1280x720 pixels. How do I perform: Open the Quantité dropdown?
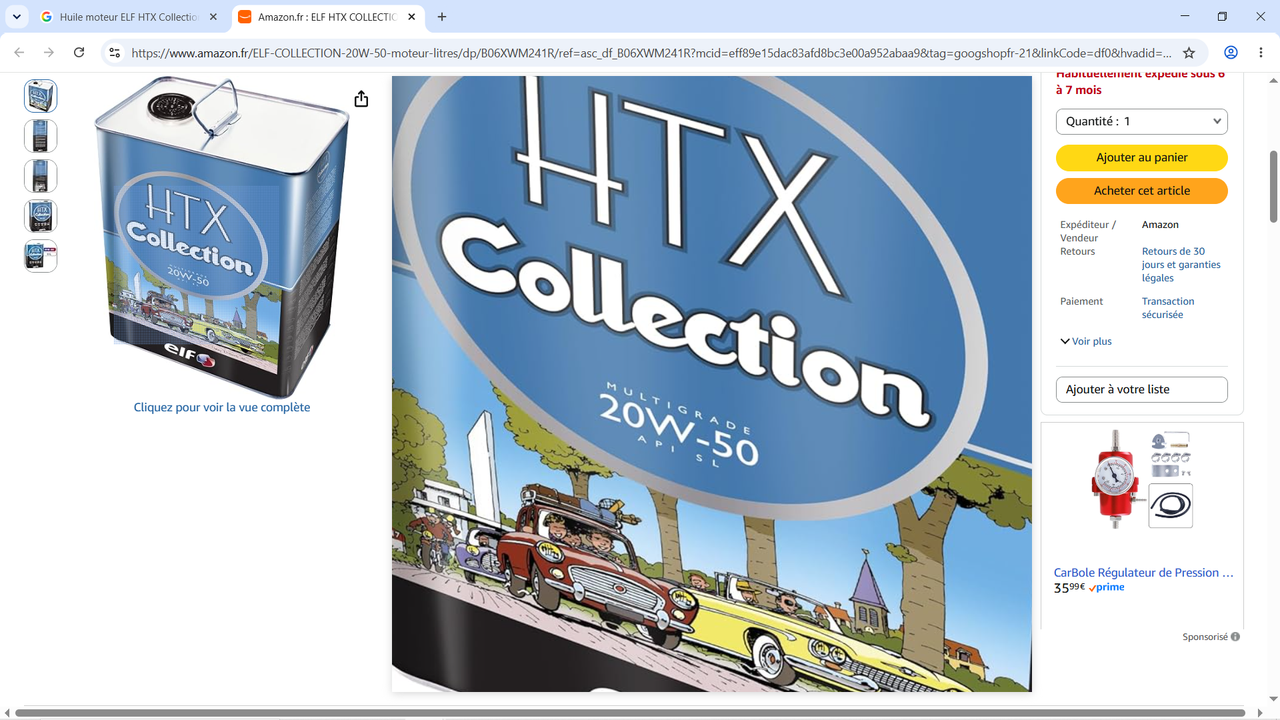(x=1142, y=122)
